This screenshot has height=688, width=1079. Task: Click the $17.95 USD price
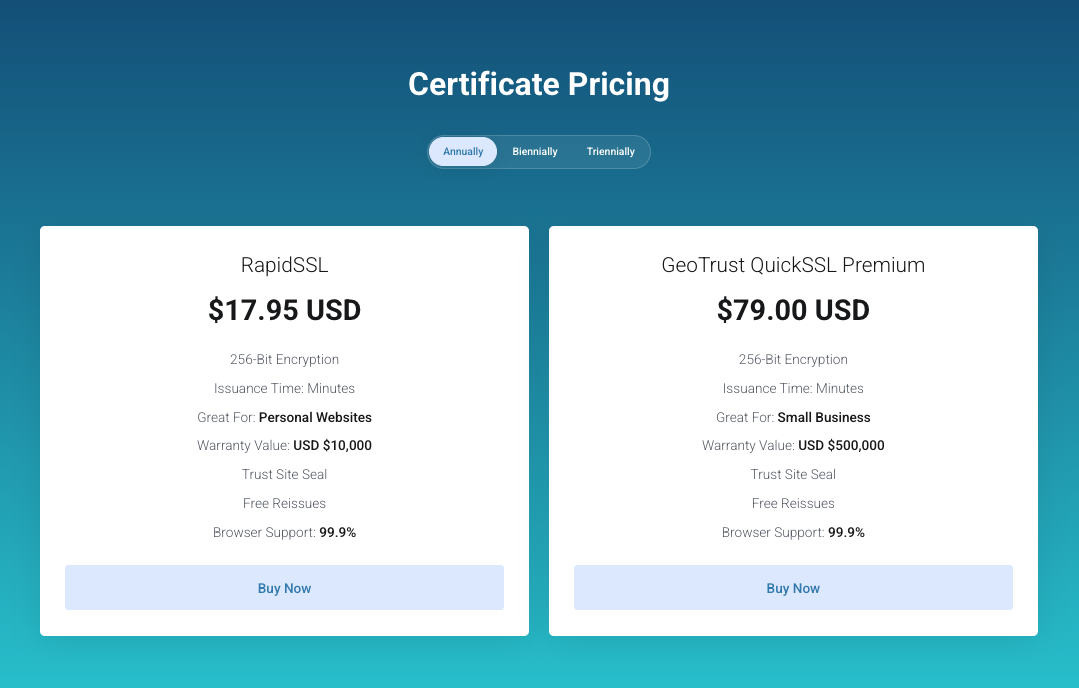pyautogui.click(x=284, y=310)
